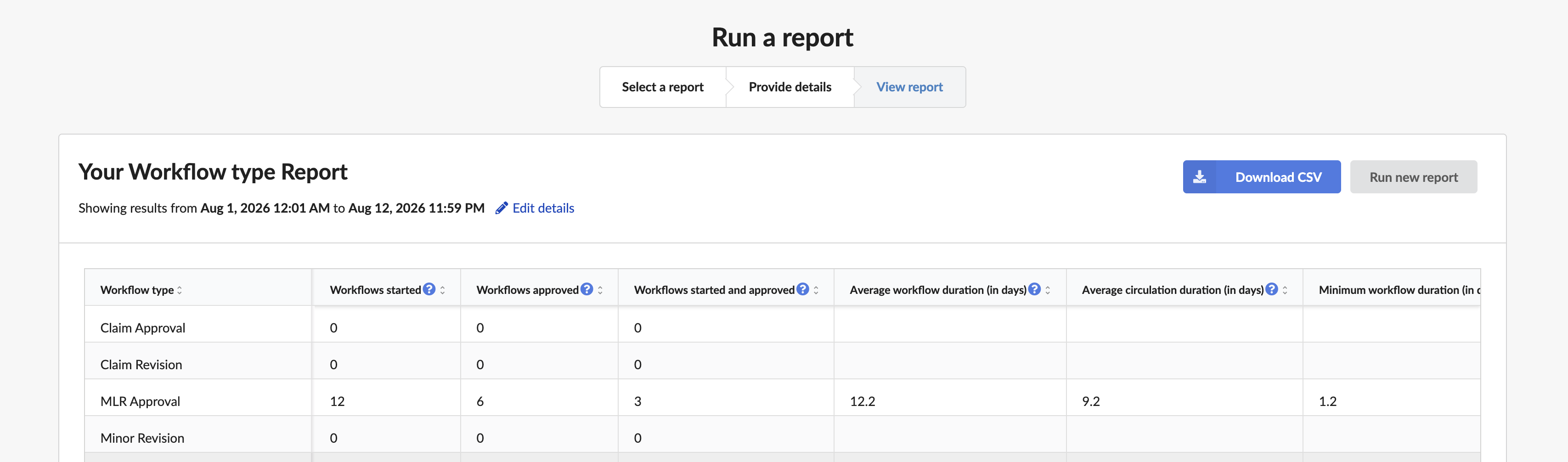Click MLR Approval workflows approved value 6
1568x462 pixels.
coord(480,402)
